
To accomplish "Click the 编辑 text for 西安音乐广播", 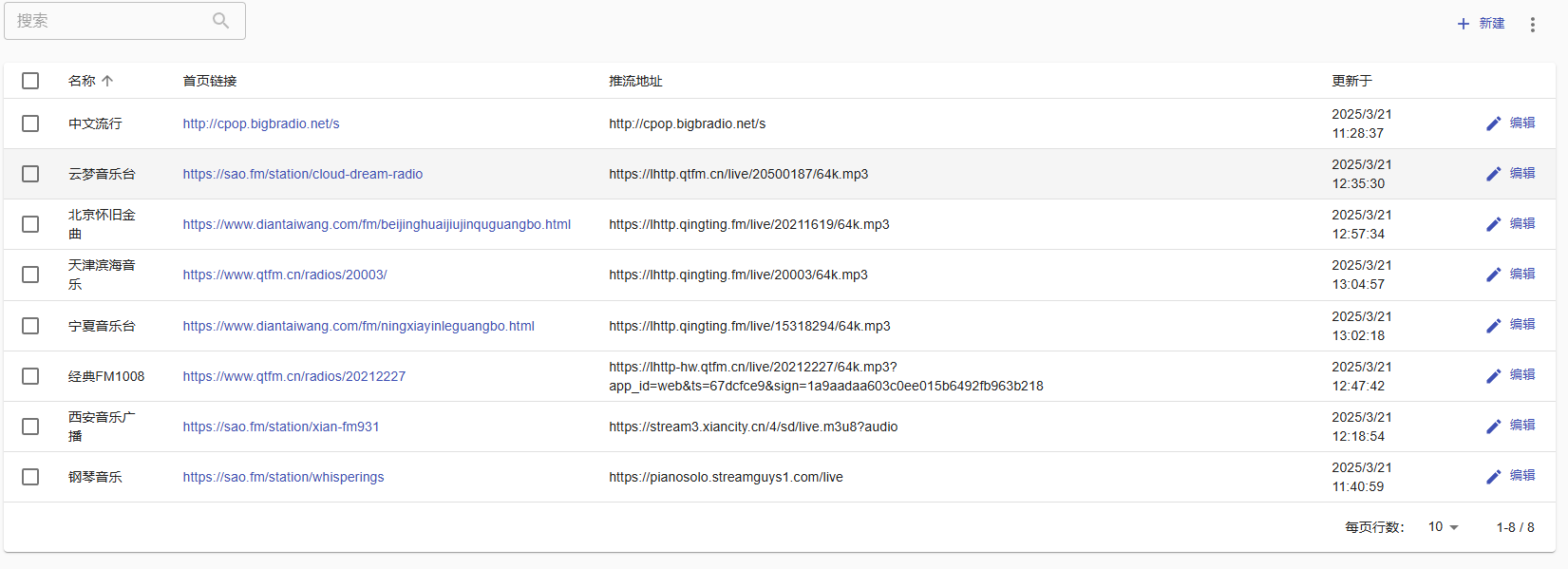I will click(x=1522, y=426).
